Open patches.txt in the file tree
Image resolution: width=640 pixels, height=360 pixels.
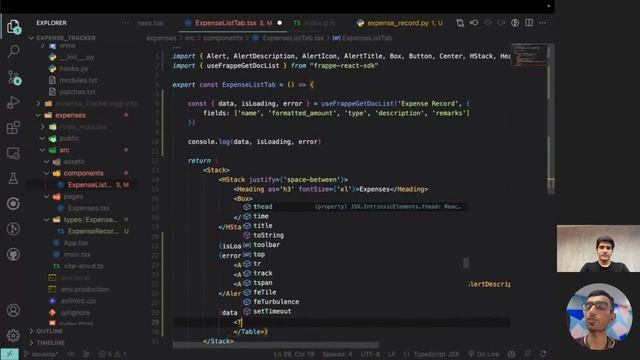tap(77, 92)
